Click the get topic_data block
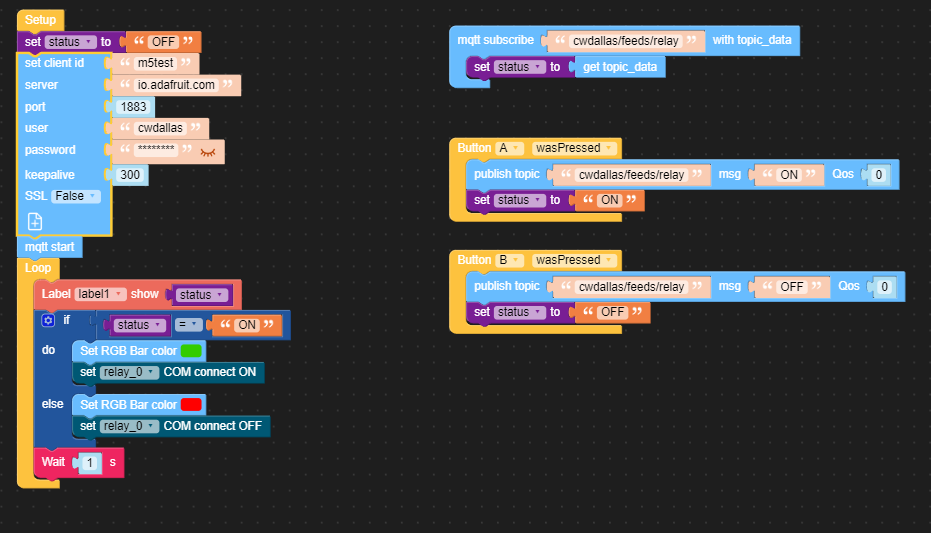The height and width of the screenshot is (533, 931). 619,67
